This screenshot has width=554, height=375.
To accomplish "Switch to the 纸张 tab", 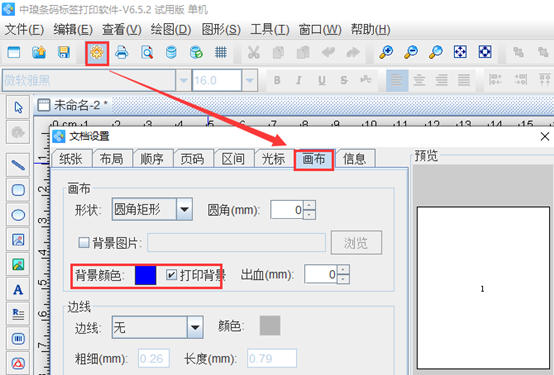I will click(x=71, y=159).
